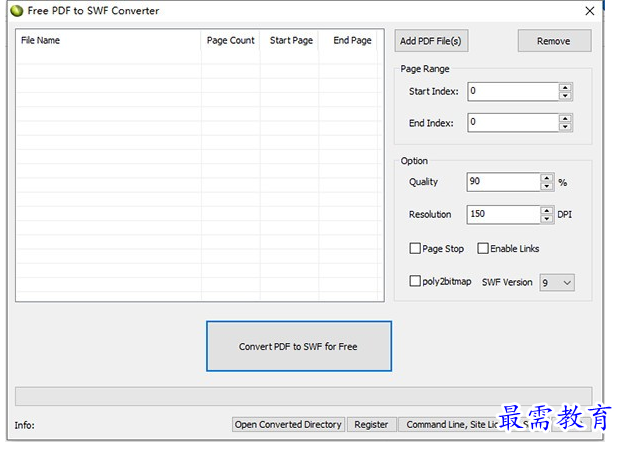This screenshot has height=449, width=620.
Task: Focus the Start Index input field
Action: pos(513,91)
